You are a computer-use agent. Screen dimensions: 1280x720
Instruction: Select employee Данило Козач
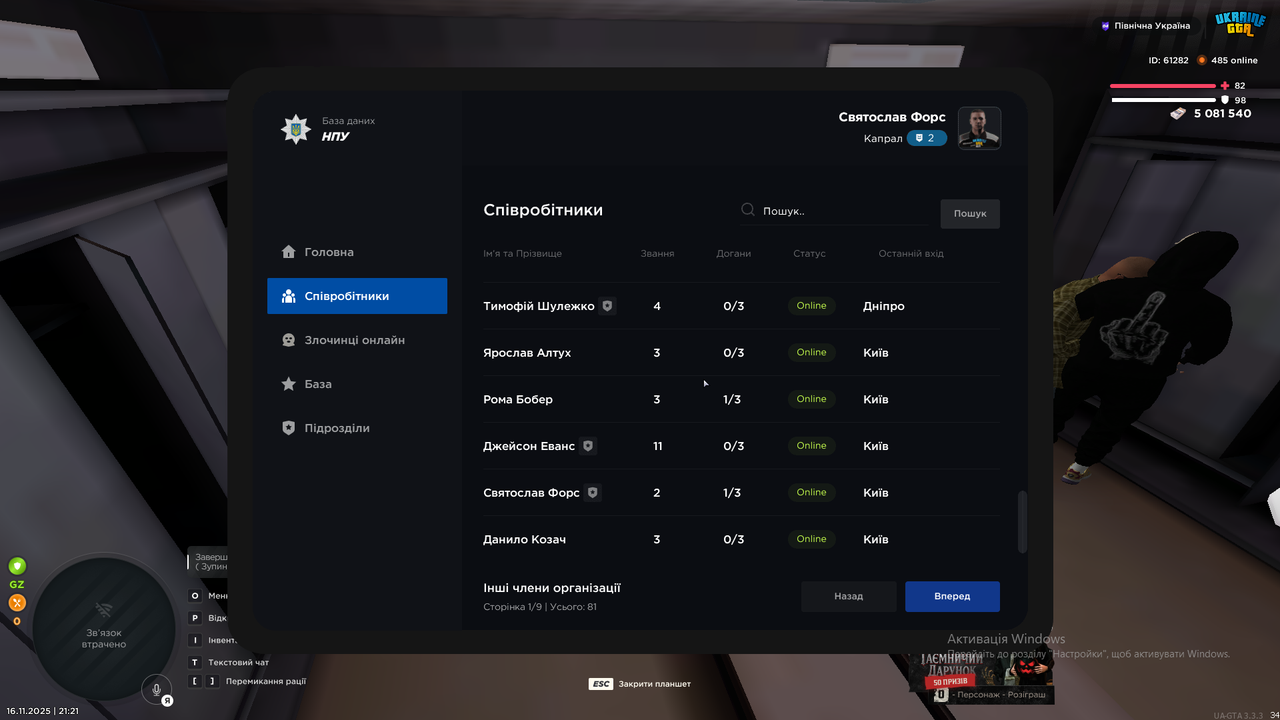coord(525,539)
